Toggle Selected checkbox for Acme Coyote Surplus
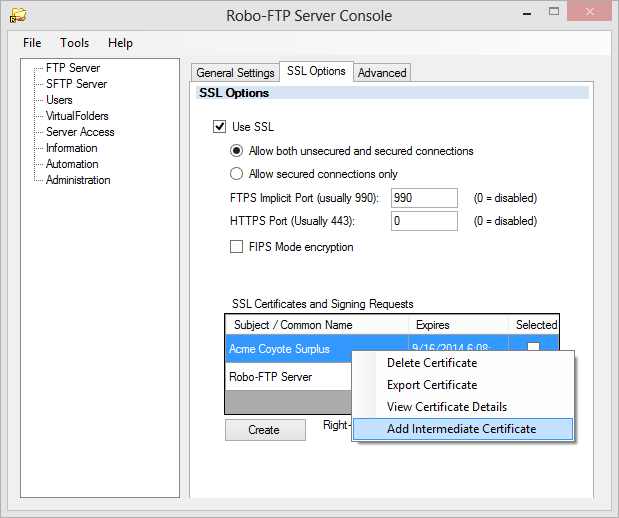Screen dimensions: 619x518 [x=533, y=346]
